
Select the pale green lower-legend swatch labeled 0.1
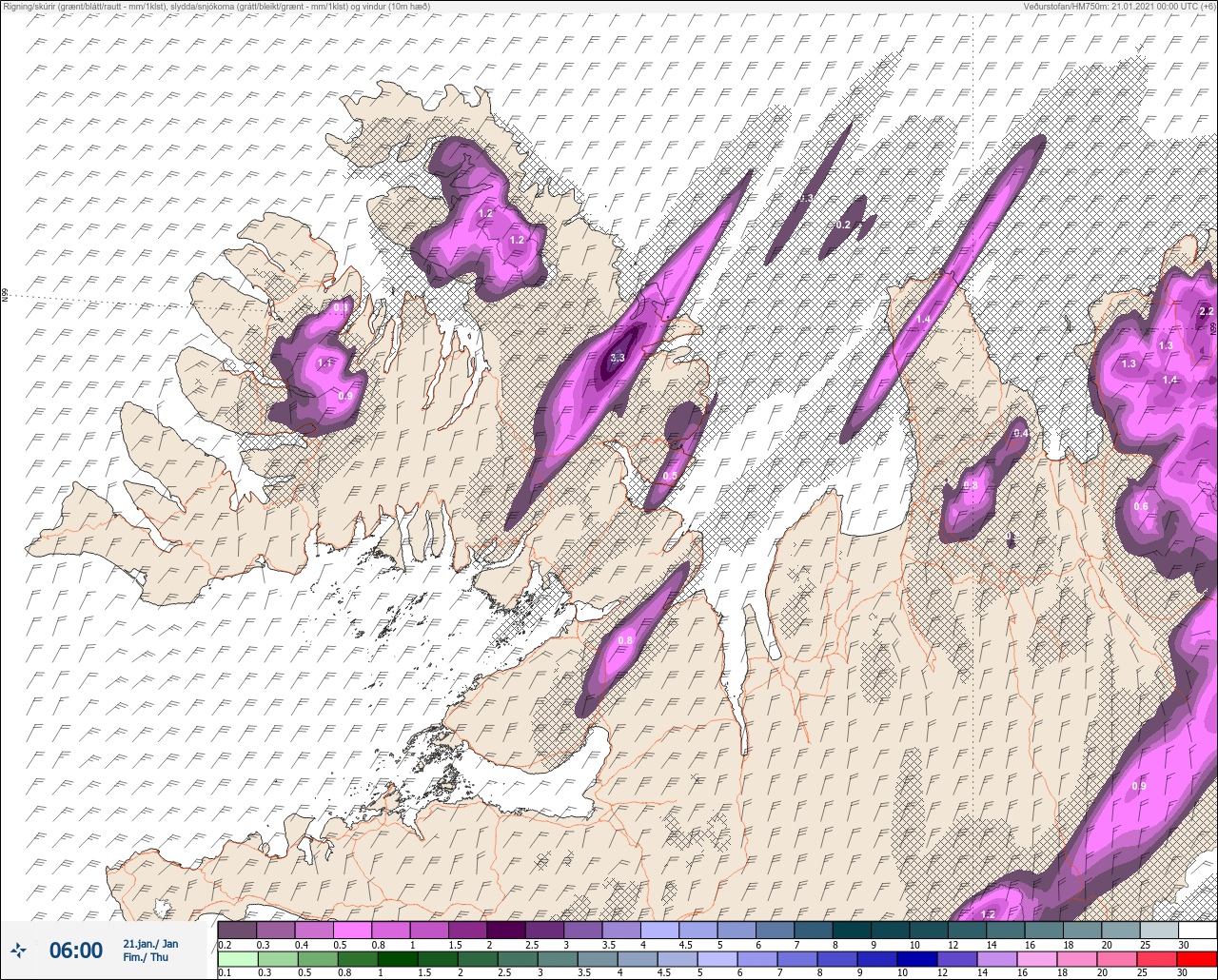click(x=237, y=959)
